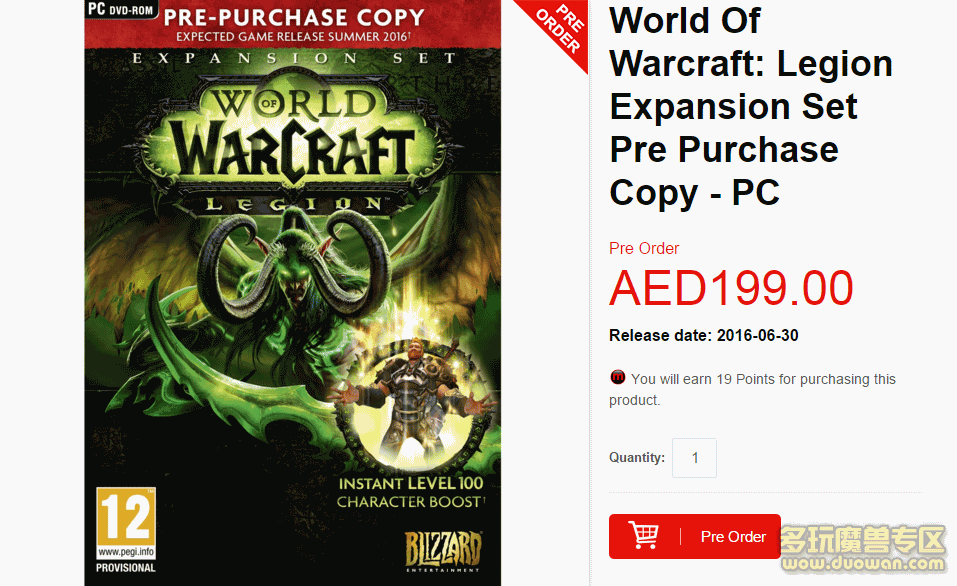The width and height of the screenshot is (957, 586).
Task: Click the red Pre Order status text
Action: tap(644, 248)
